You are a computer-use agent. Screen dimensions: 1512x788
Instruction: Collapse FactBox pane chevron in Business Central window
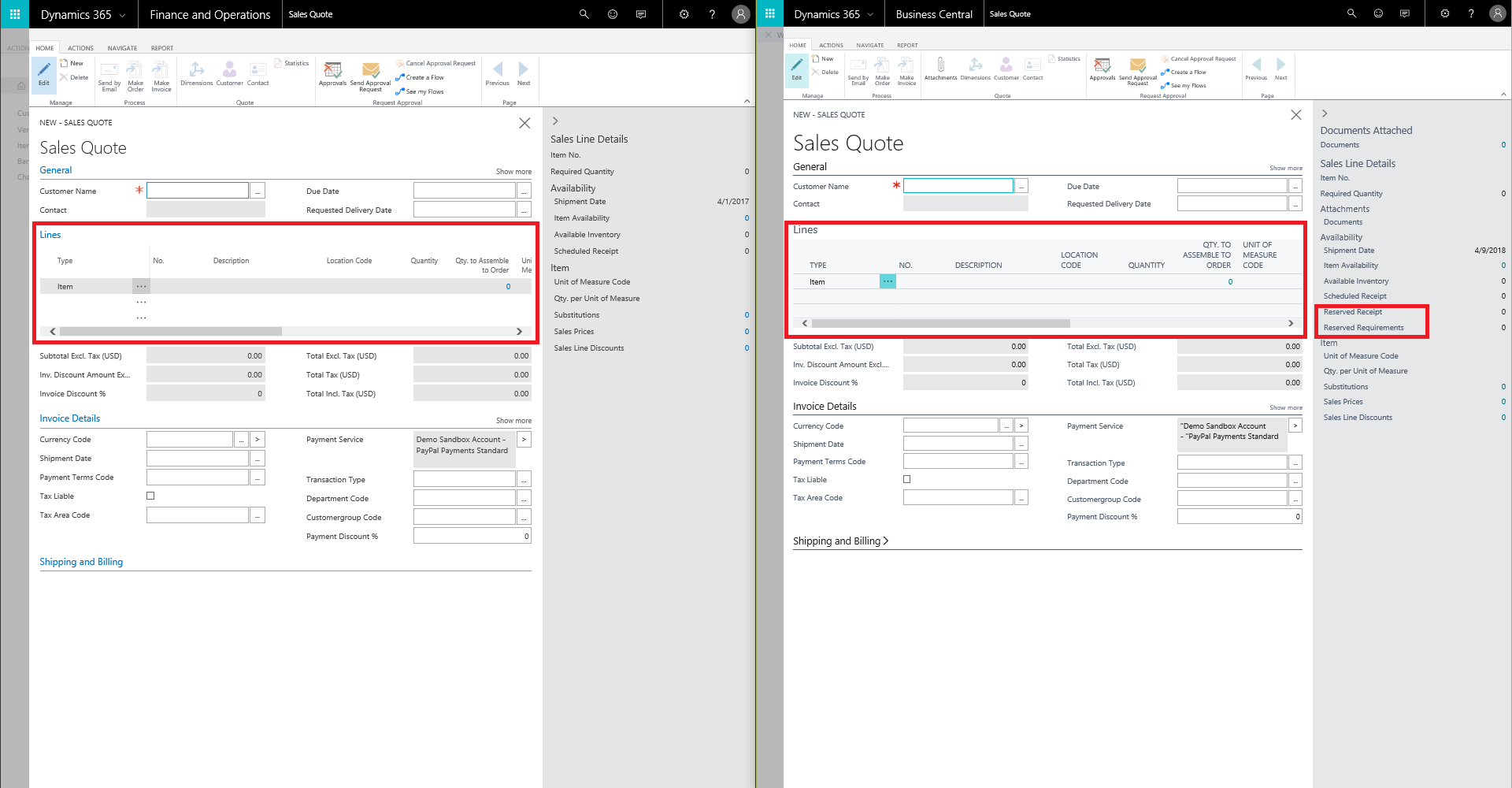click(1325, 113)
